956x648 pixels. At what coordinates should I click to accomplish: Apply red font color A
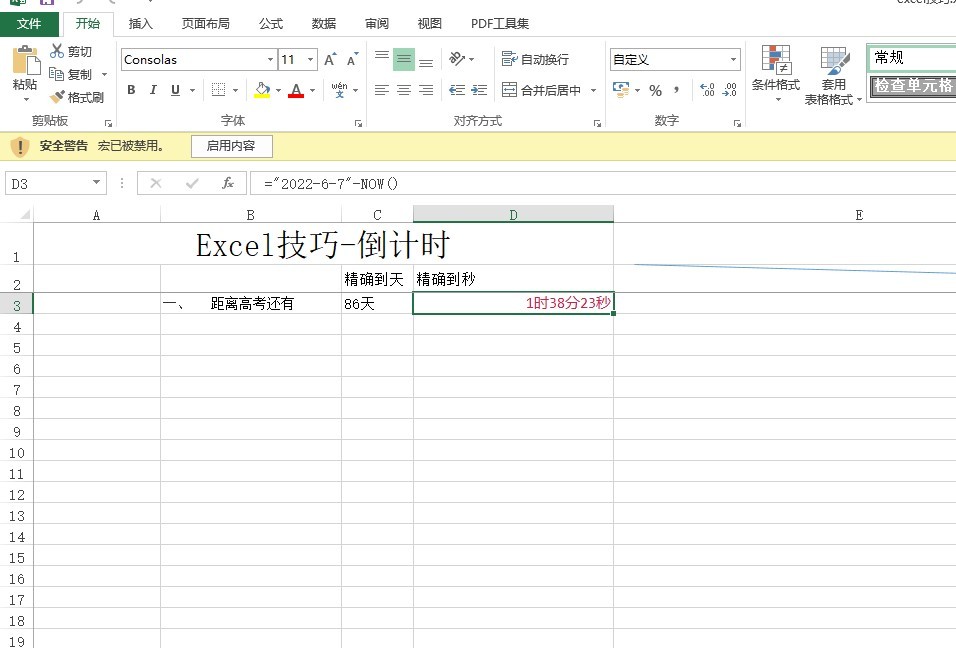[296, 90]
